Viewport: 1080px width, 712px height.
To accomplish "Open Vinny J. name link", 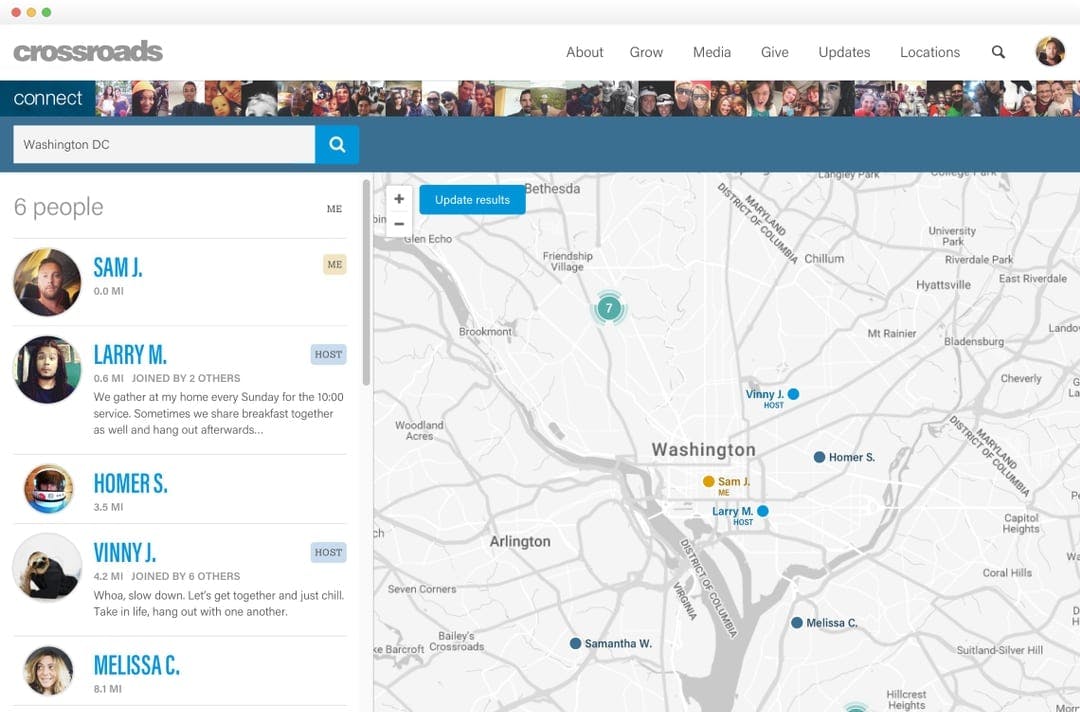I will (124, 552).
